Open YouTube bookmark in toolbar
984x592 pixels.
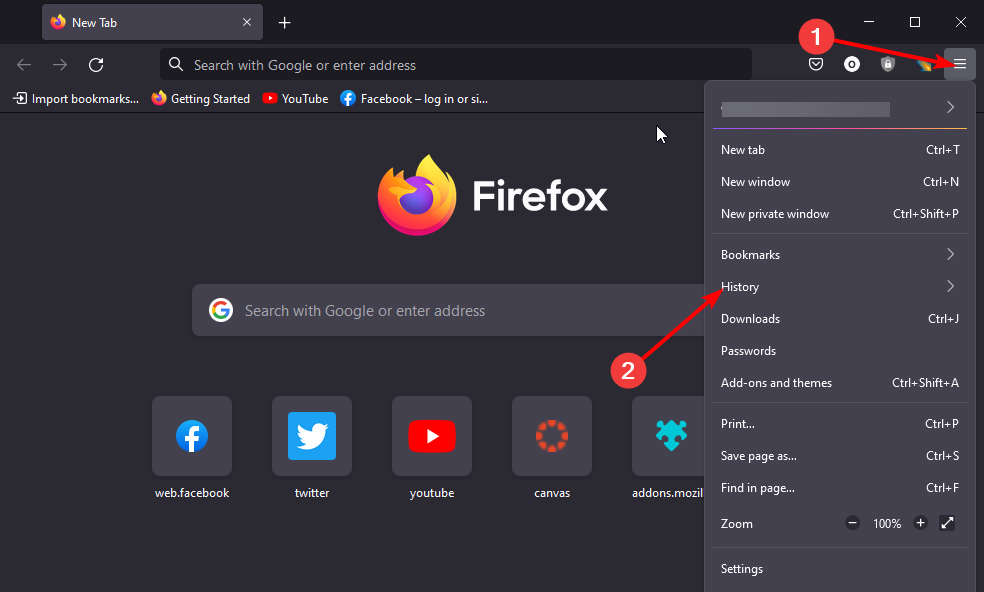[296, 99]
